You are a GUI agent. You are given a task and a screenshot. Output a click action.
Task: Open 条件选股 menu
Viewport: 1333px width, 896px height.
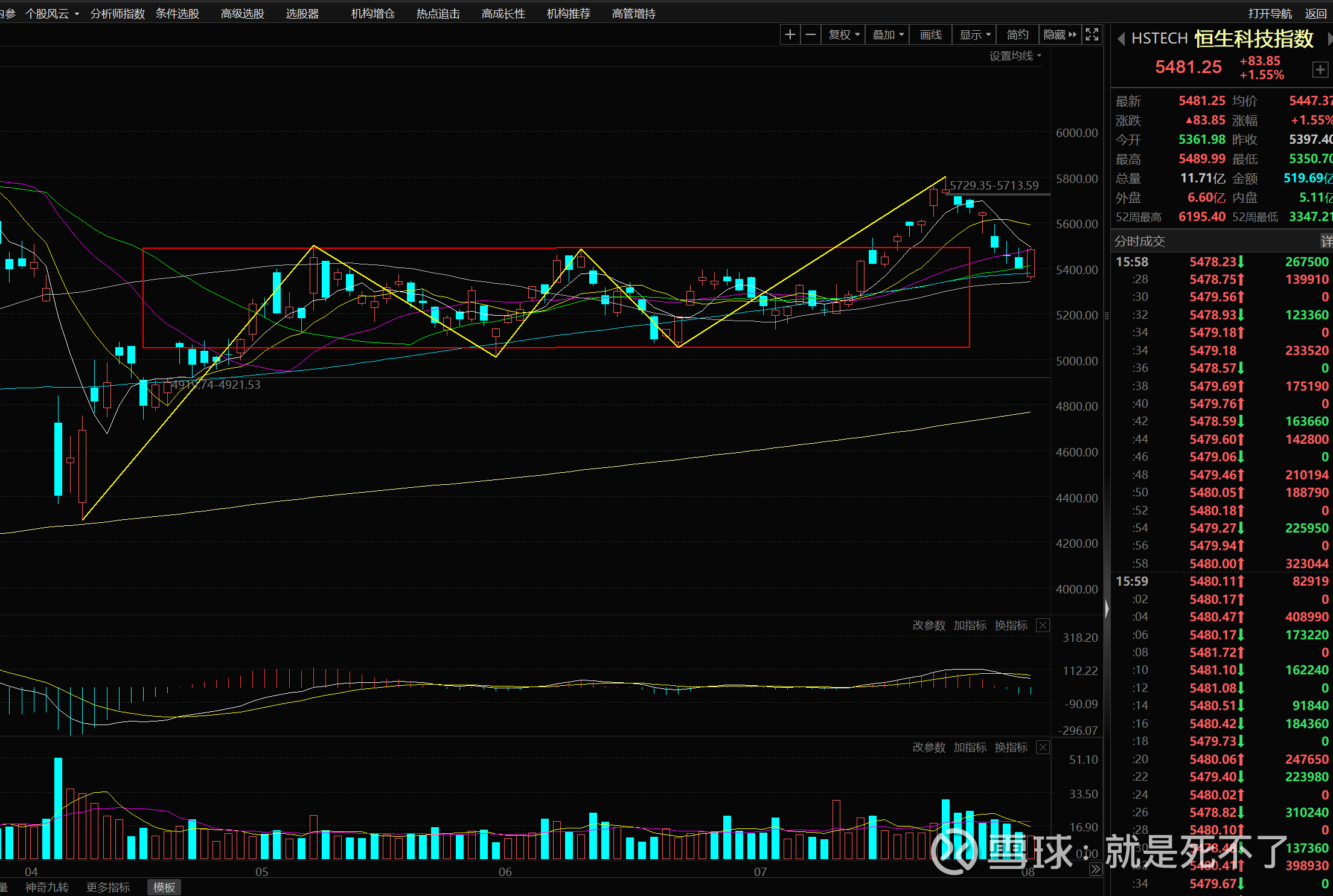tap(177, 13)
